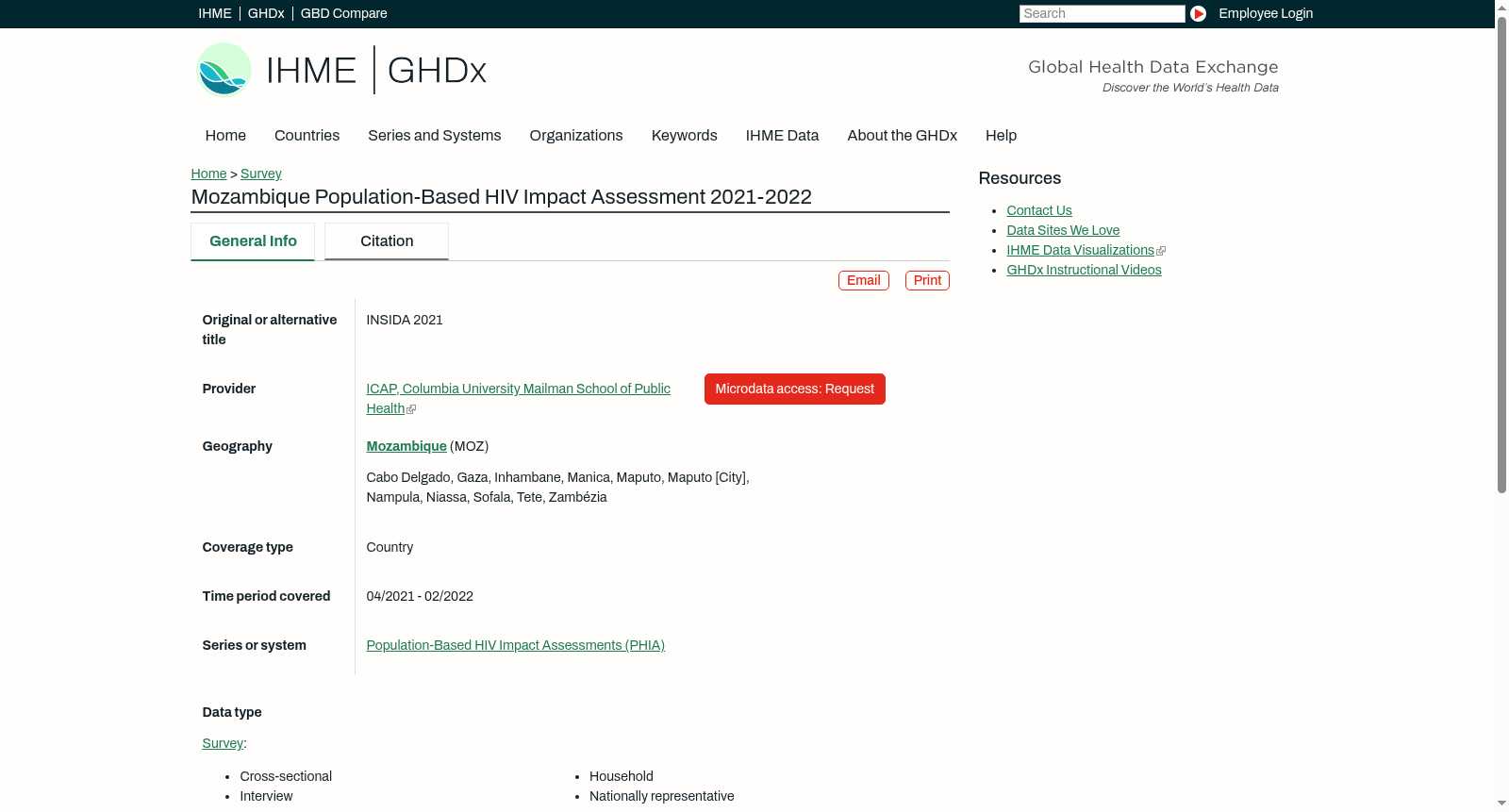Open the Organizations menu item
Screen dimensions: 1509x812
click(576, 135)
